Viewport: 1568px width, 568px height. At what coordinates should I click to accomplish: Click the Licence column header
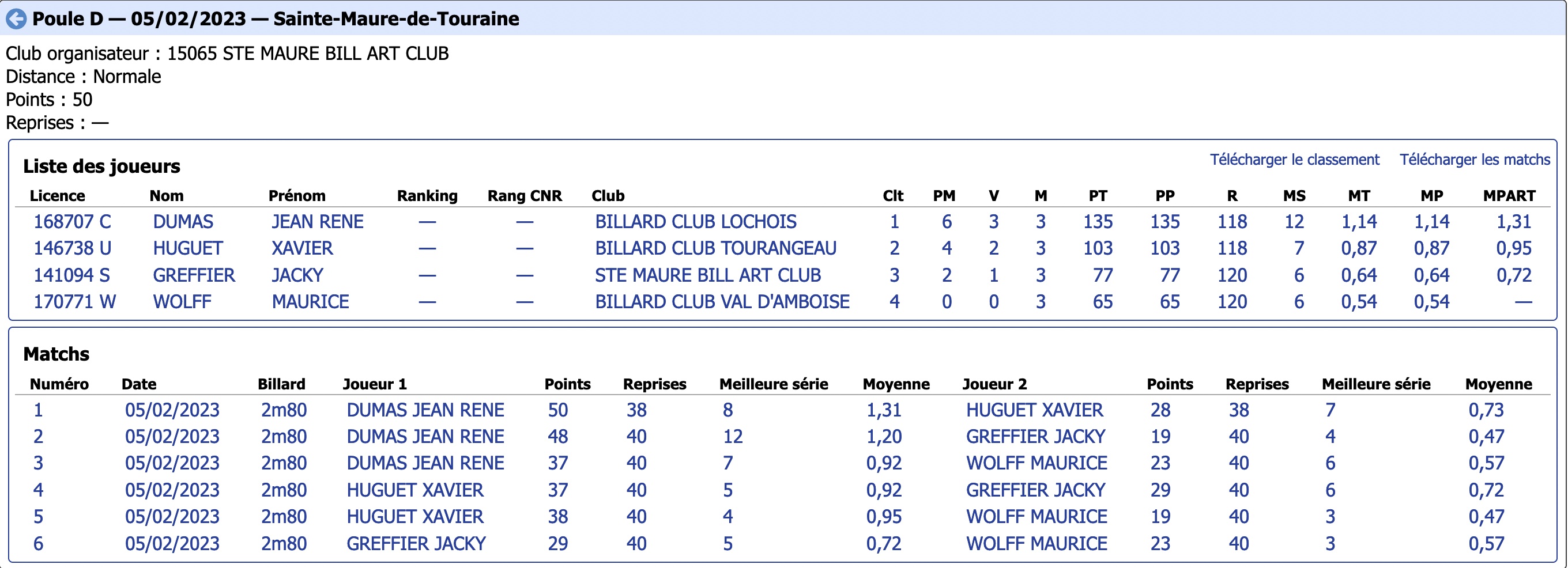tap(57, 196)
